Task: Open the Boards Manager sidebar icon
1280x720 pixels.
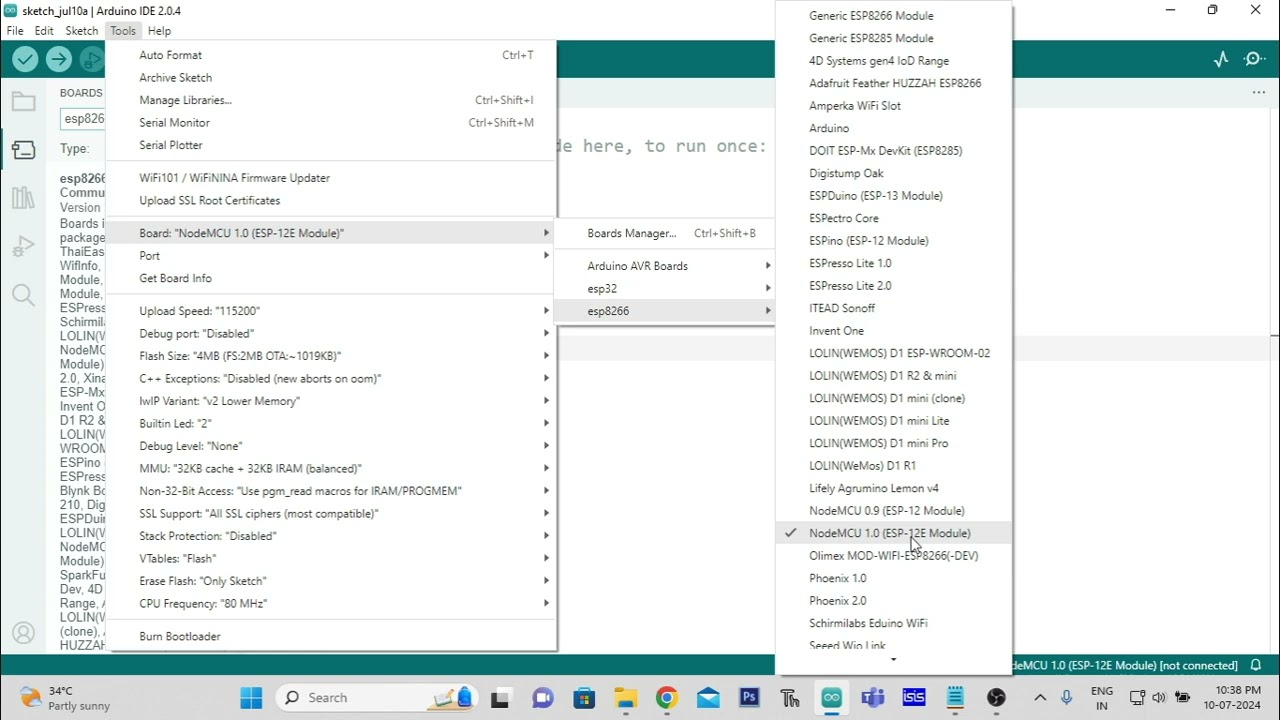Action: tap(23, 149)
